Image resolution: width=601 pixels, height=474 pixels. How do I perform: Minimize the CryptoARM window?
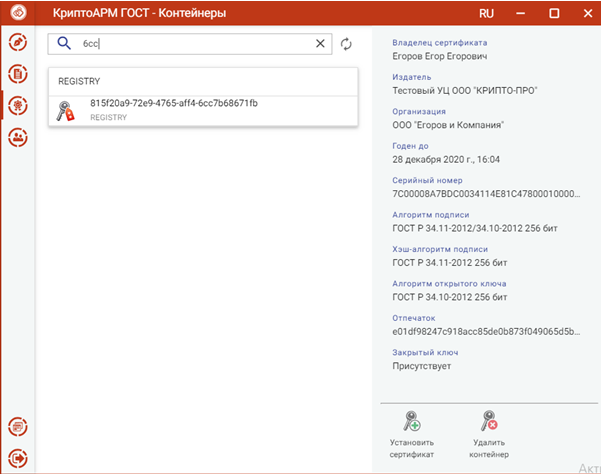520,13
